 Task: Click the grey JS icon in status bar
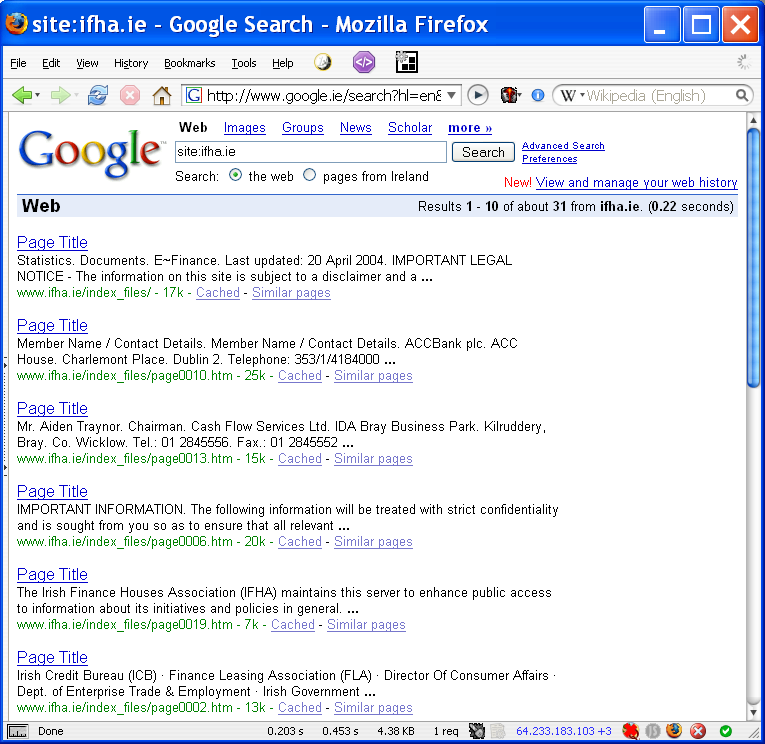tap(652, 731)
